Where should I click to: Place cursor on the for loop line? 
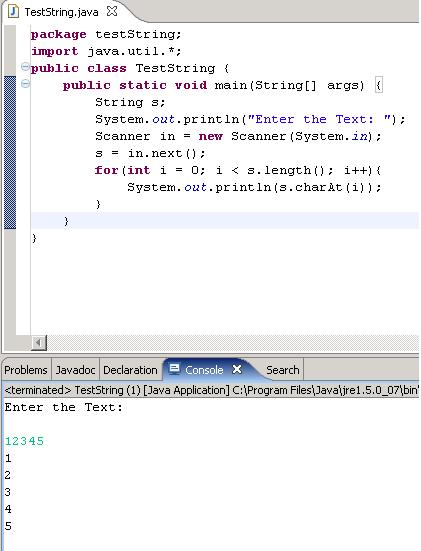[238, 170]
